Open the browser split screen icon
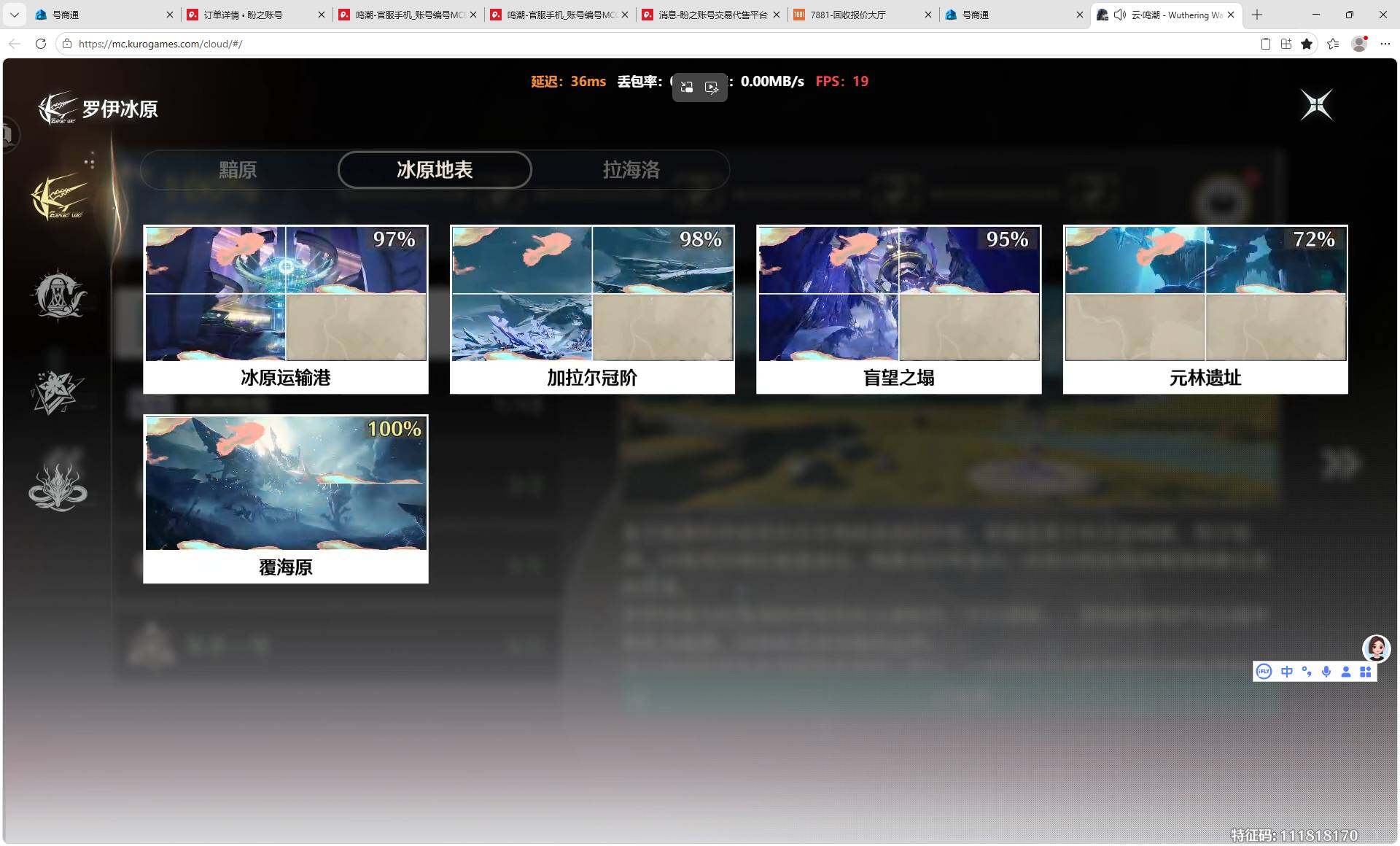Image resolution: width=1400 pixels, height=846 pixels. pos(1286,44)
